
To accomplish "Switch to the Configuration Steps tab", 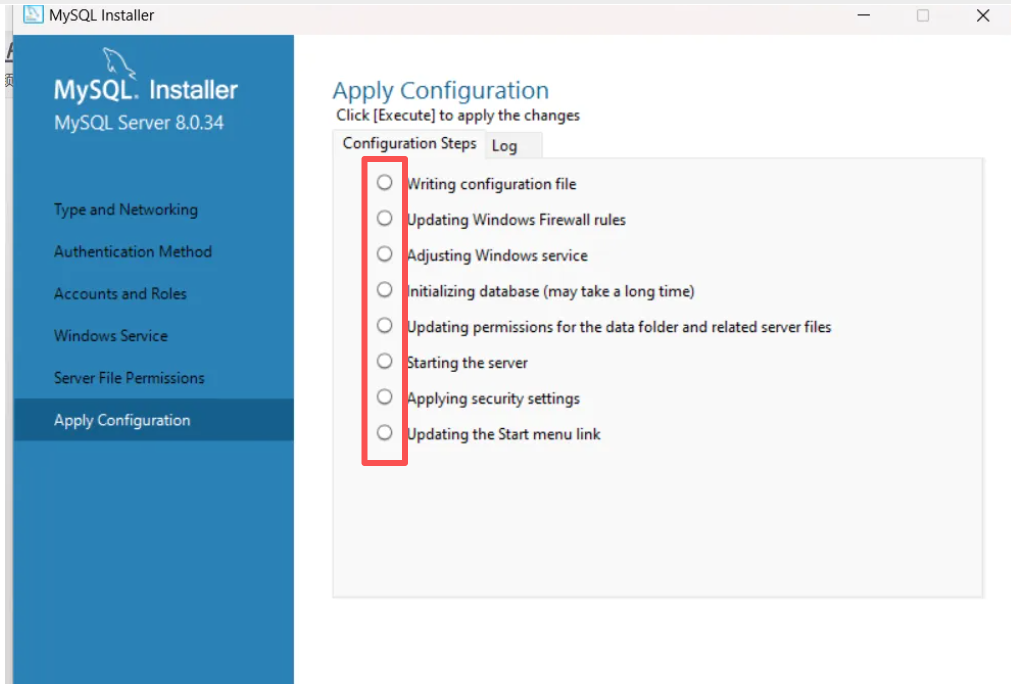I will pyautogui.click(x=409, y=143).
